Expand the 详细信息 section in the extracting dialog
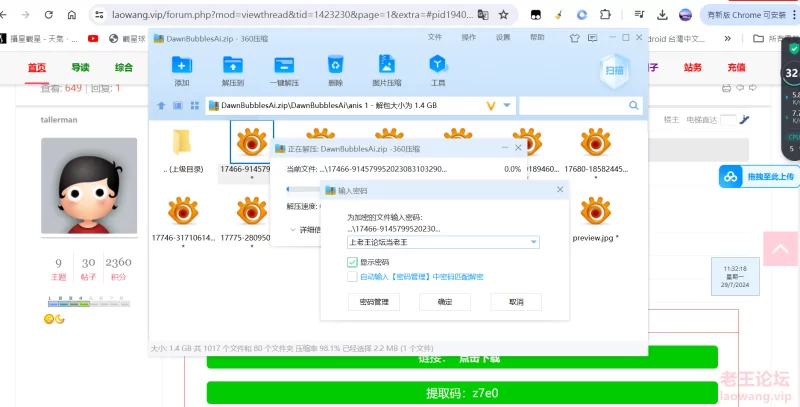This screenshot has width=800, height=407. (305, 230)
